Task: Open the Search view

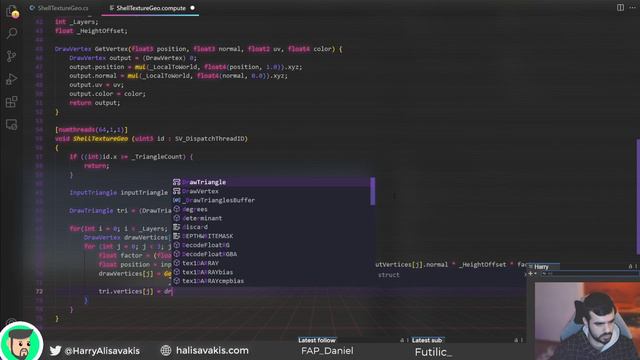Action: pos(12,33)
